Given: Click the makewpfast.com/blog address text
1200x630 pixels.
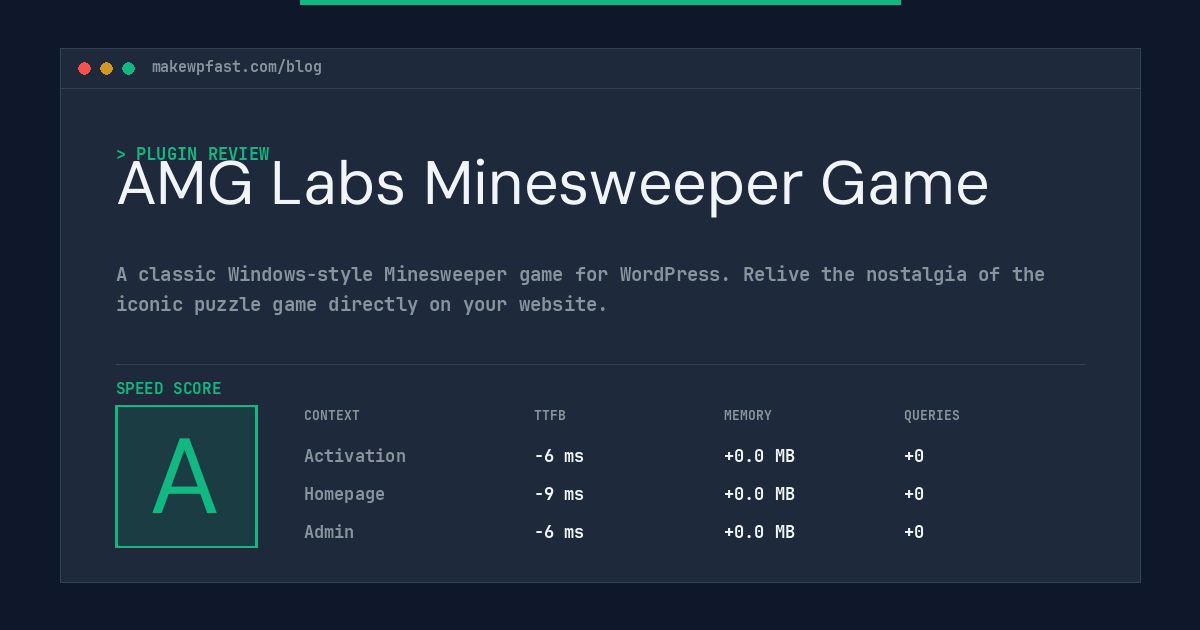Looking at the screenshot, I should click(x=237, y=67).
